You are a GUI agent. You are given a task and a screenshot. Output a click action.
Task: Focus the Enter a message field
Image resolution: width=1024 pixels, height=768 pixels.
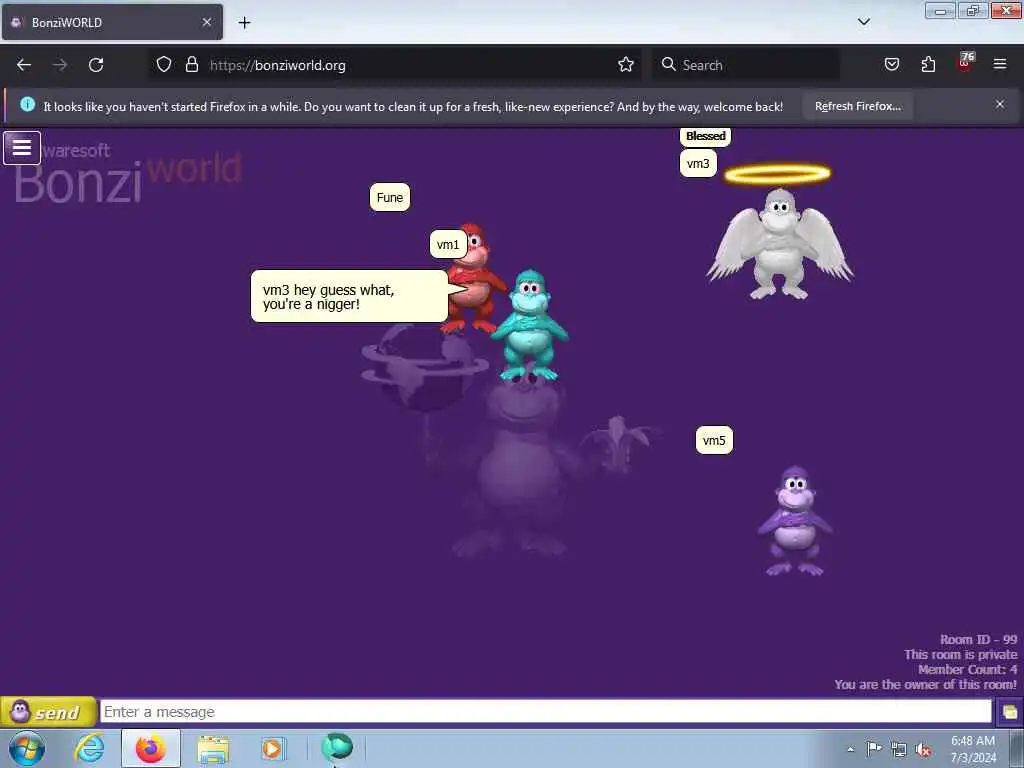pyautogui.click(x=546, y=712)
